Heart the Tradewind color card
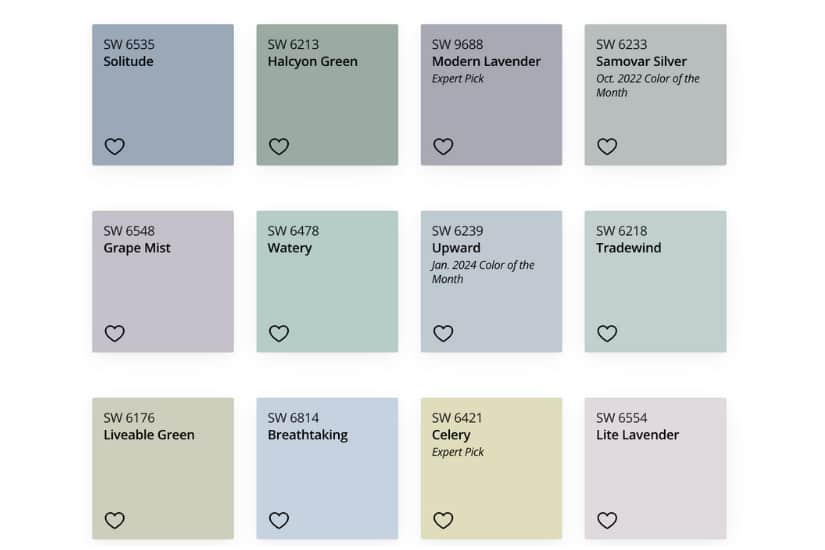Viewport: 825px width, 550px height. pyautogui.click(x=607, y=334)
